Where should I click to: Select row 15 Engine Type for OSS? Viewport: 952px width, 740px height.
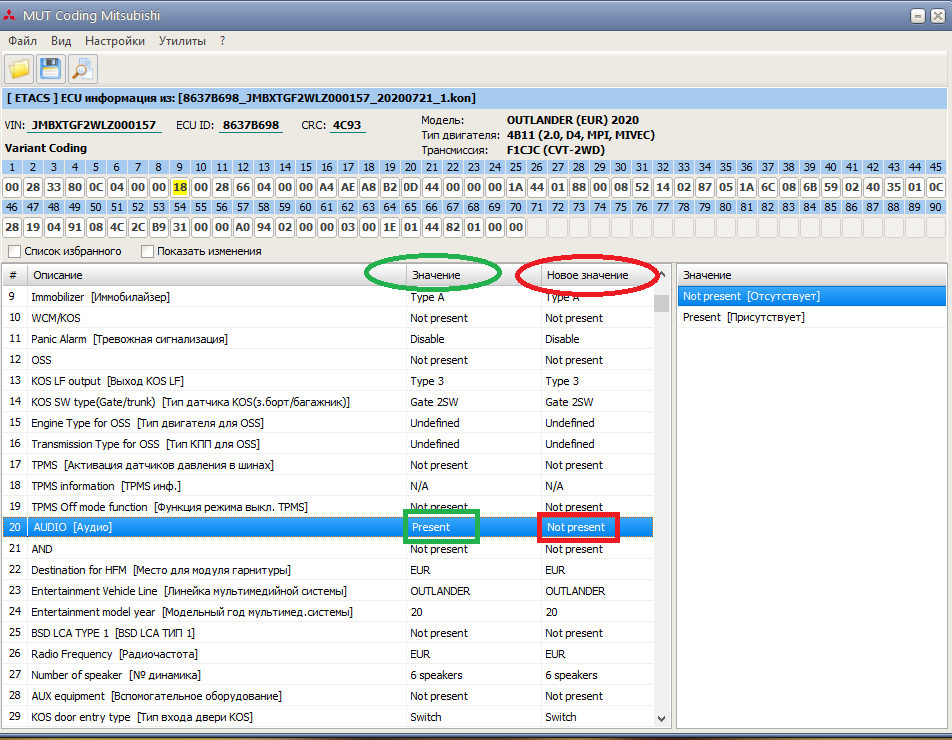click(328, 423)
